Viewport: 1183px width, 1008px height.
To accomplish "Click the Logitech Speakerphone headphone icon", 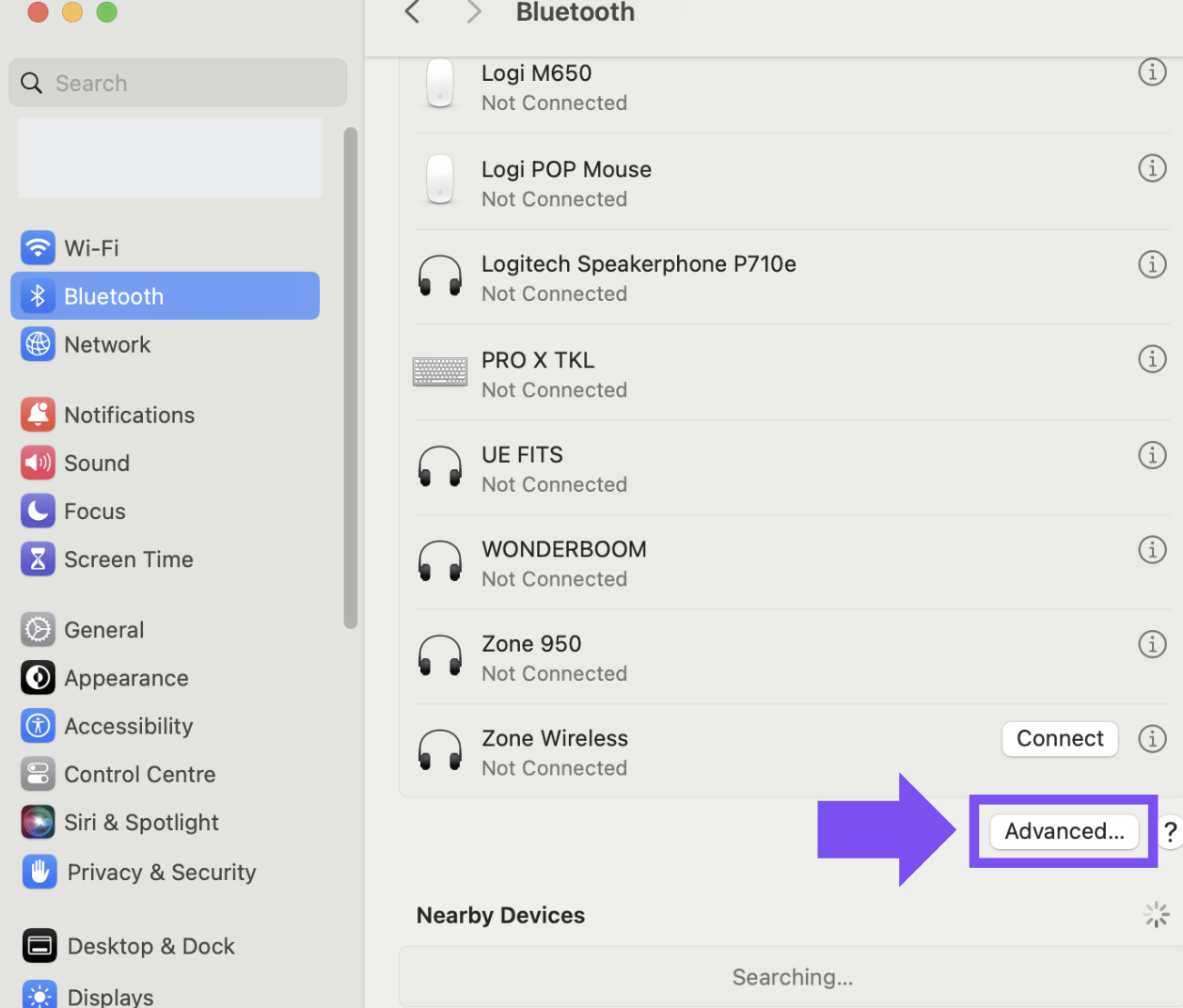I will click(440, 276).
